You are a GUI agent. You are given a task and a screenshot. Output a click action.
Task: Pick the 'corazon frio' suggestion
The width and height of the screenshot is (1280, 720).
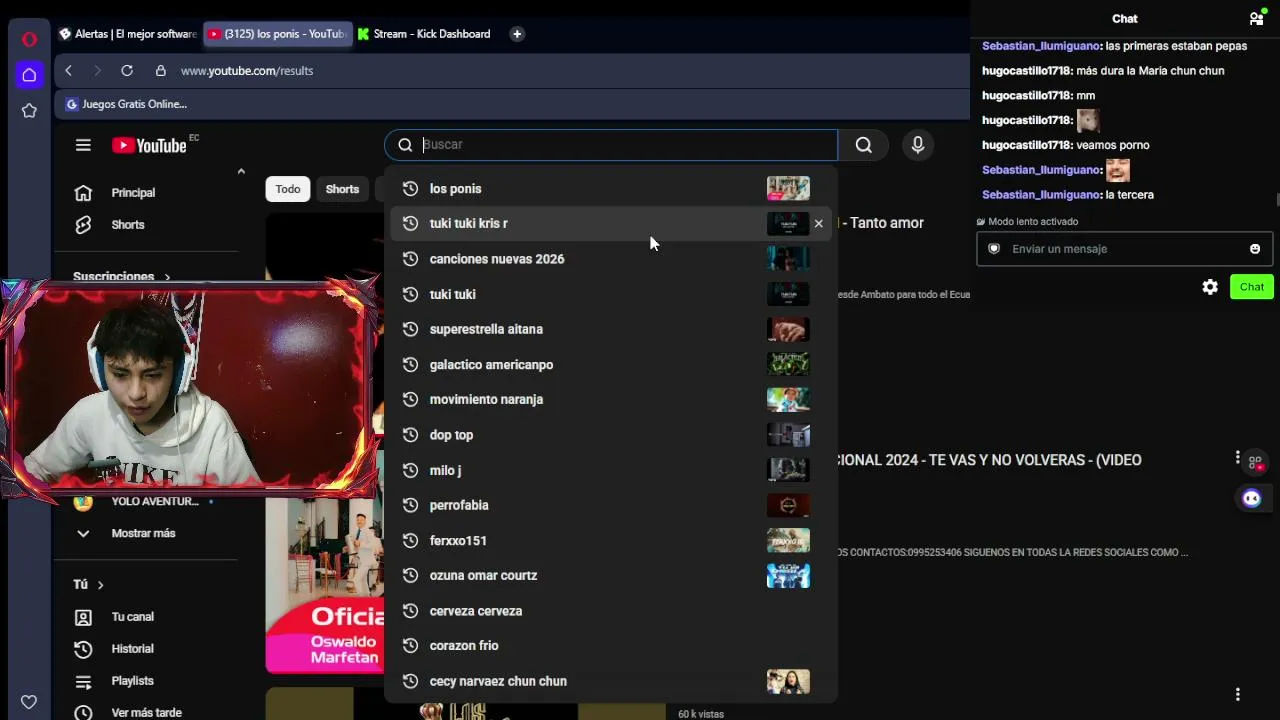pos(610,646)
